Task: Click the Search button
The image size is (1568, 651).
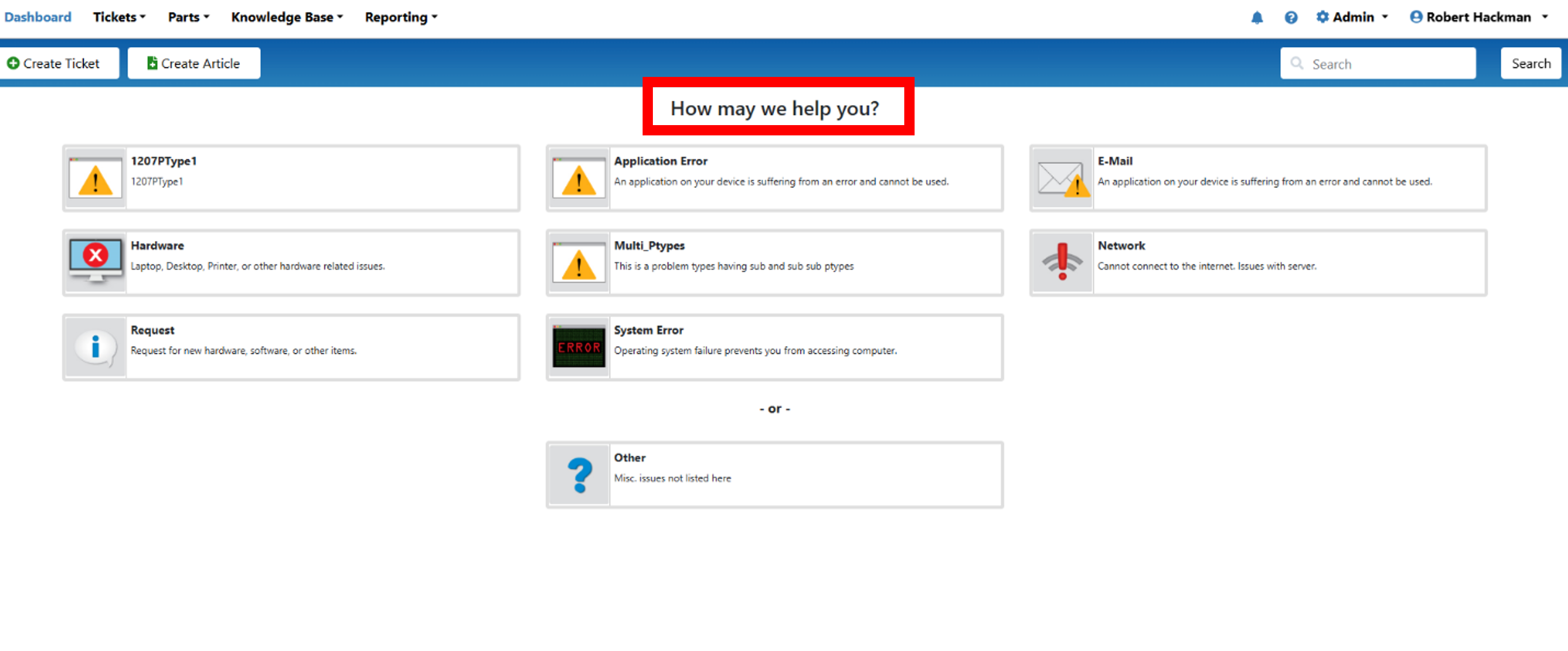Action: (1530, 63)
